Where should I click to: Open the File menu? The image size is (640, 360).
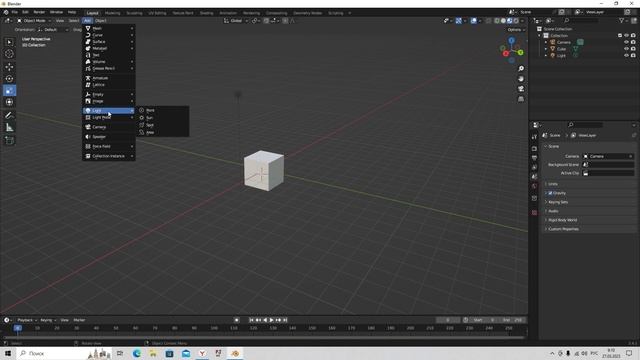(15, 13)
